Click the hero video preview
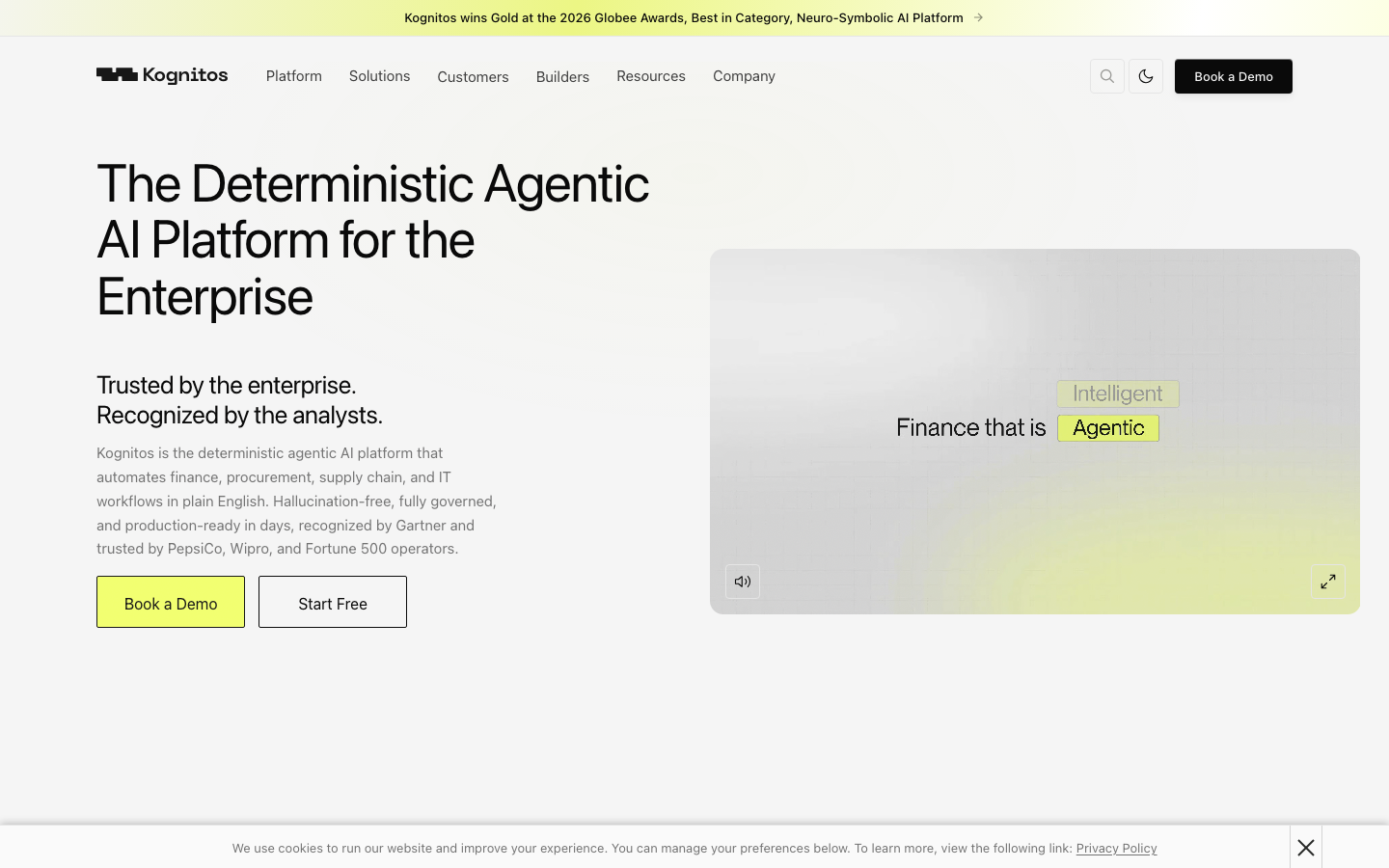1389x868 pixels. click(x=1035, y=431)
